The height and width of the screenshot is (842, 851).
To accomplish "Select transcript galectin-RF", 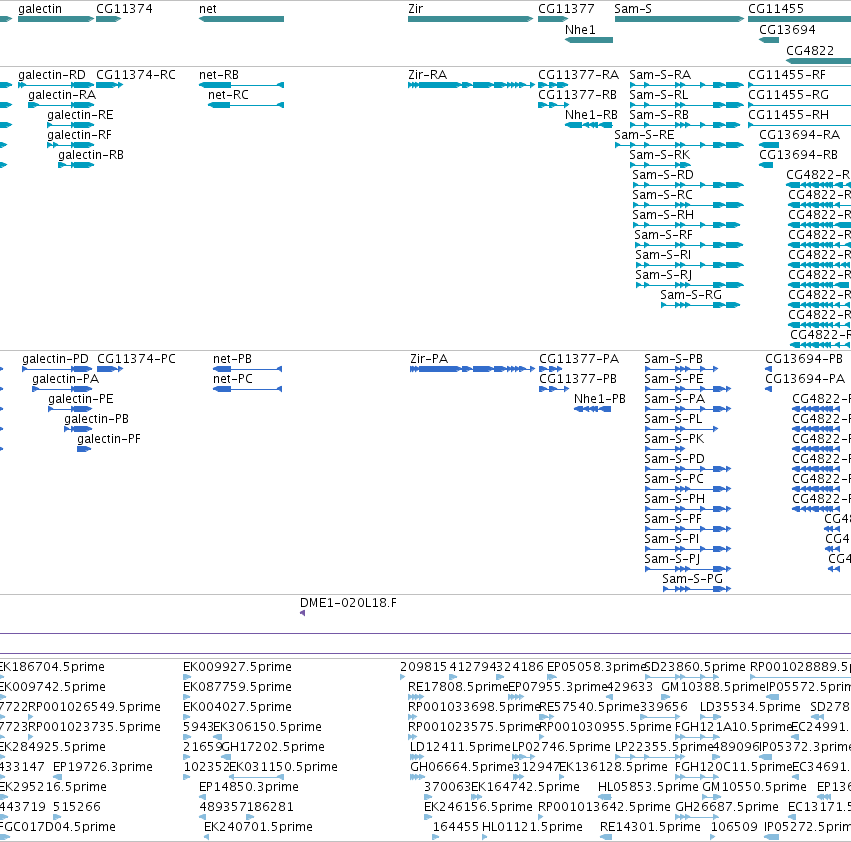I will click(71, 145).
